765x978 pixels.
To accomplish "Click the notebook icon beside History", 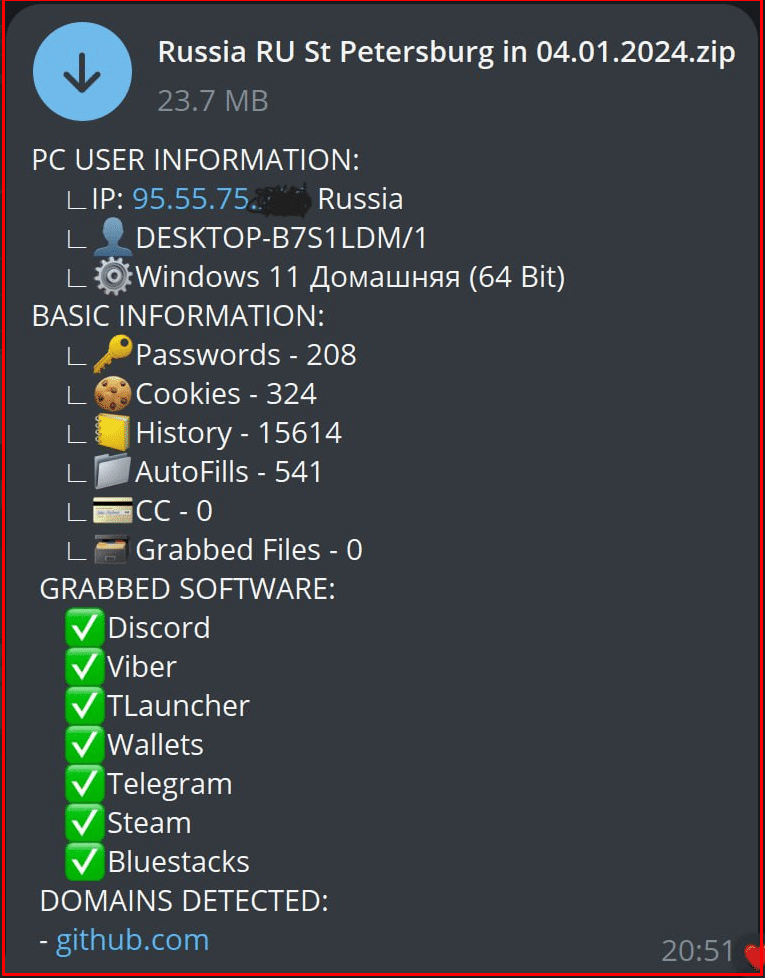I will click(112, 433).
